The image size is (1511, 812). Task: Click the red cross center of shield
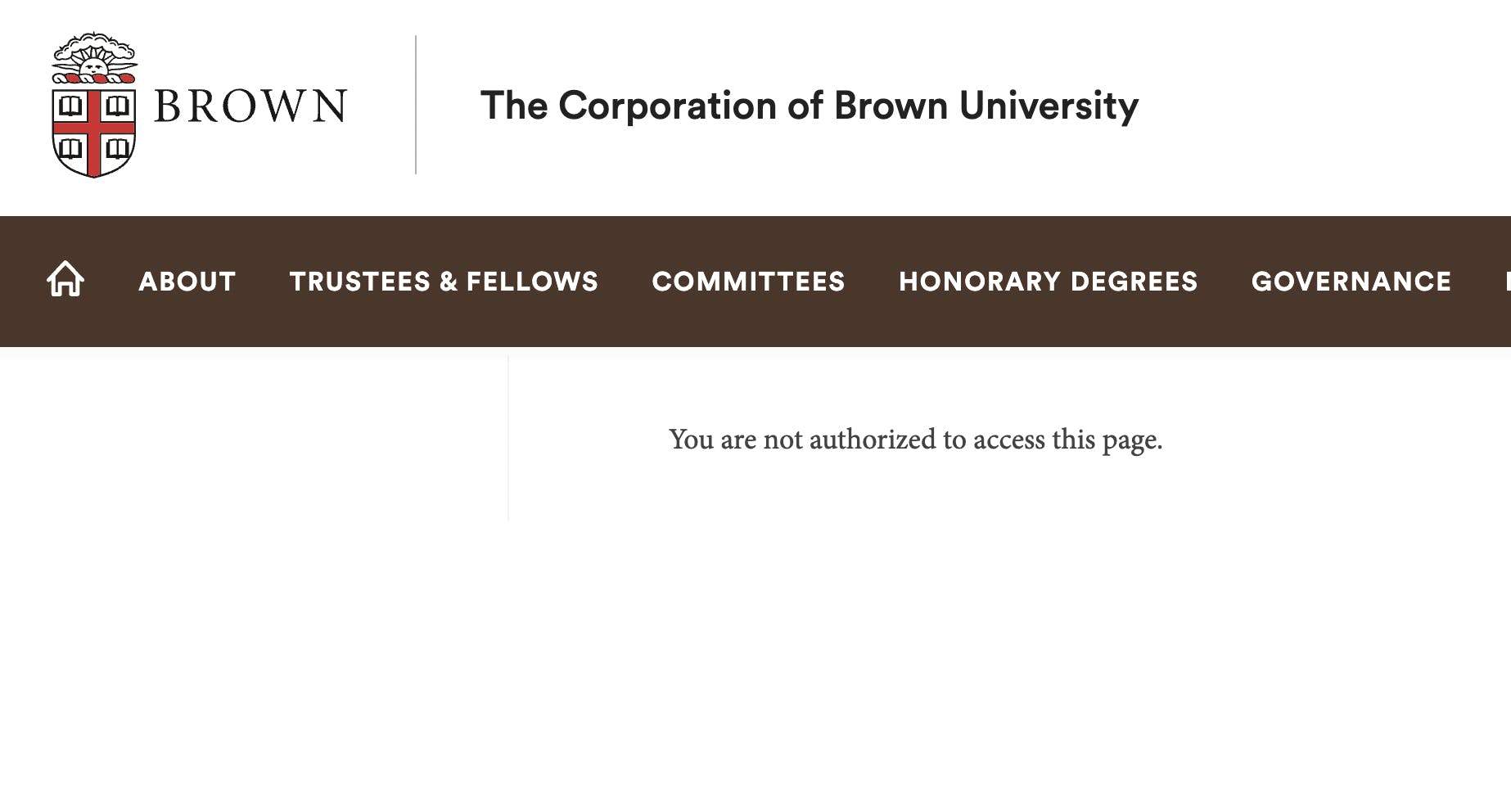pos(94,128)
